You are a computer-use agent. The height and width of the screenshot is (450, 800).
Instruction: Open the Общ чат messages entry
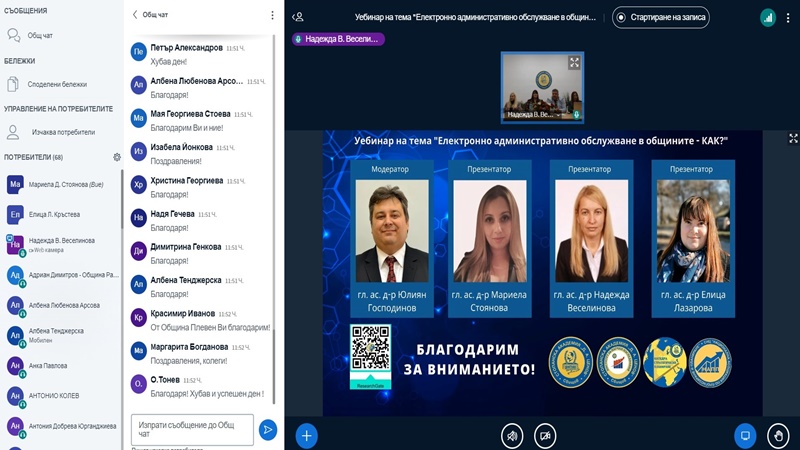tap(31, 35)
